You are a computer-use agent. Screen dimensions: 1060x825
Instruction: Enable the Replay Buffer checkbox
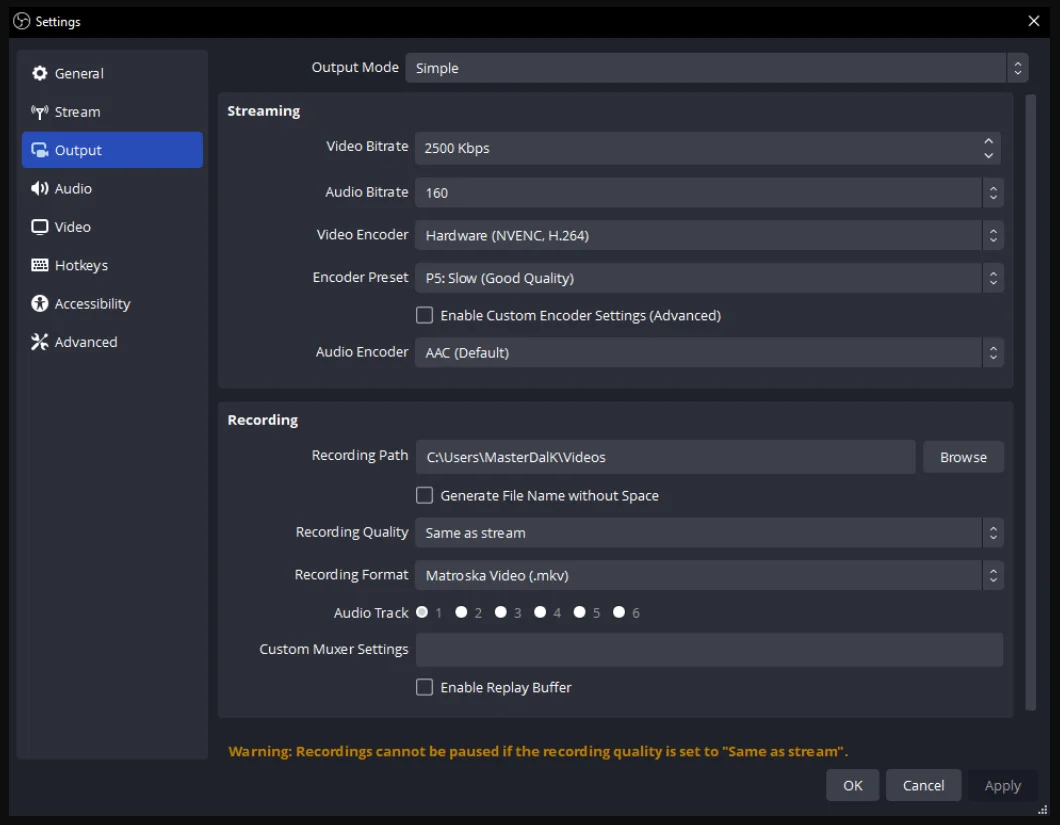(425, 688)
